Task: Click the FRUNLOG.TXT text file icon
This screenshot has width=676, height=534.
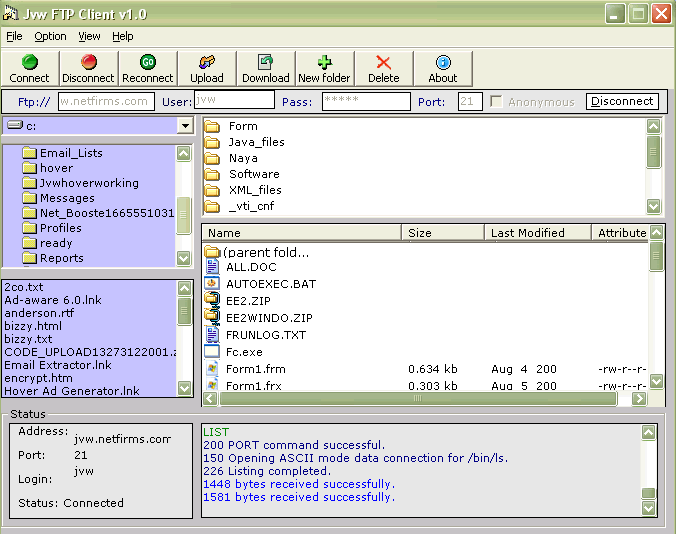Action: point(212,334)
